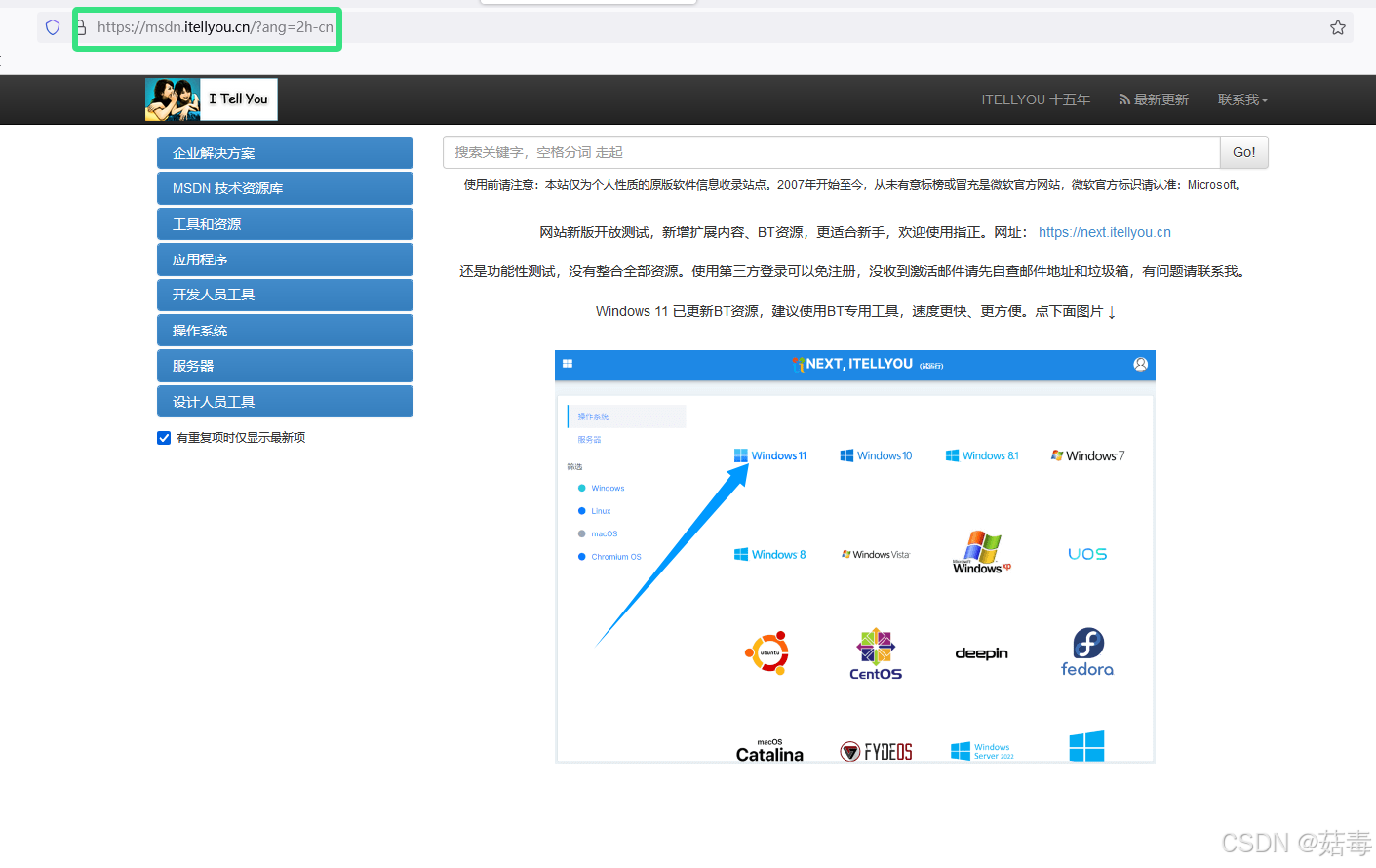Click the Windows XP logo

982,552
